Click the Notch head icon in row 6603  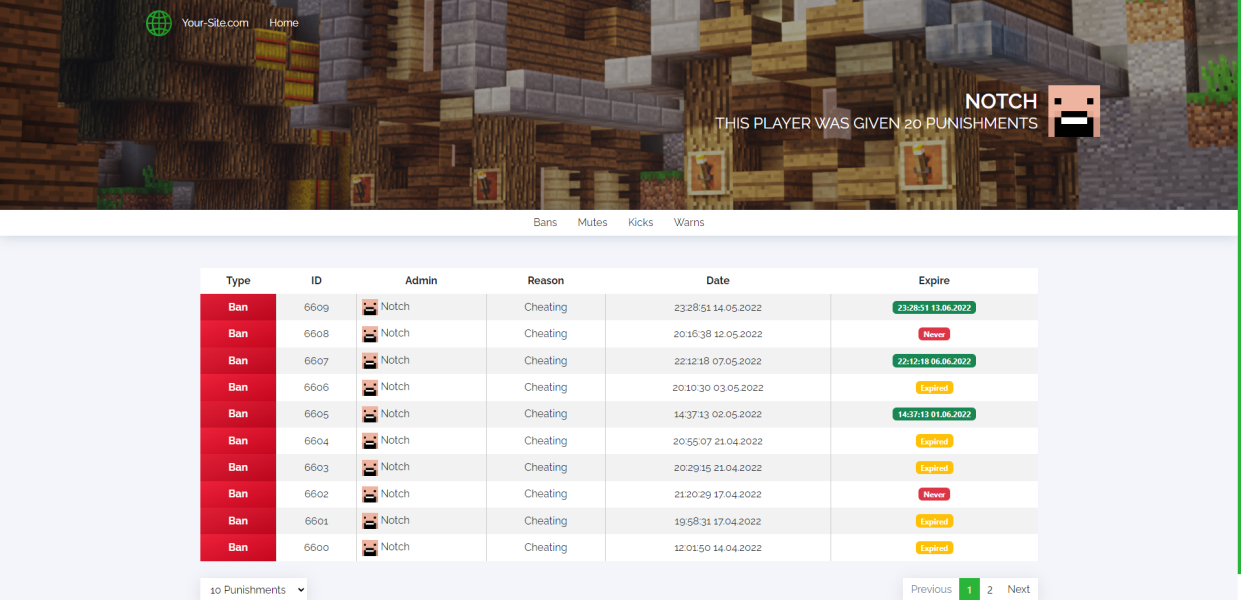tap(370, 467)
